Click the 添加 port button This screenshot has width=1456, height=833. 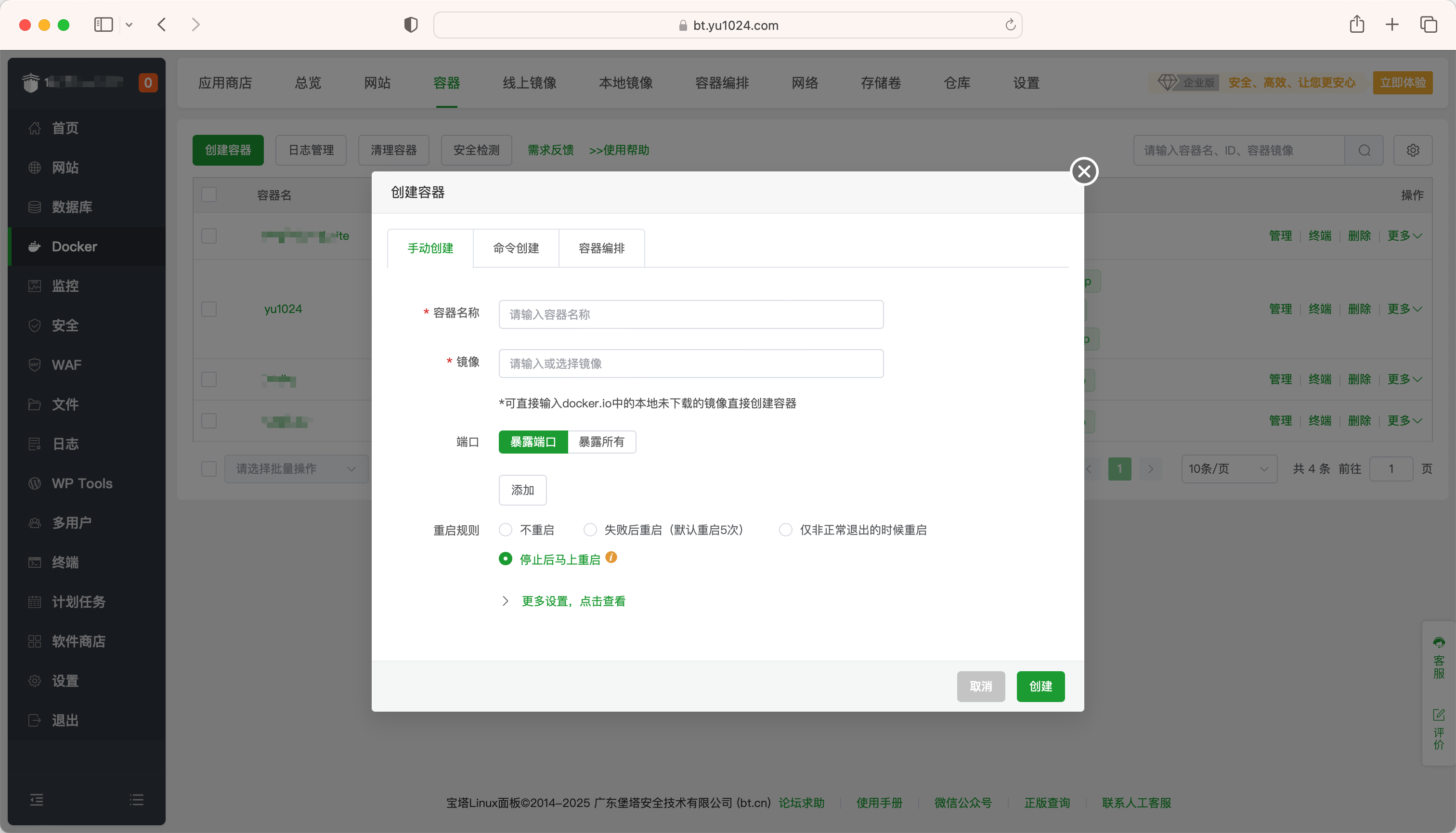(x=522, y=490)
